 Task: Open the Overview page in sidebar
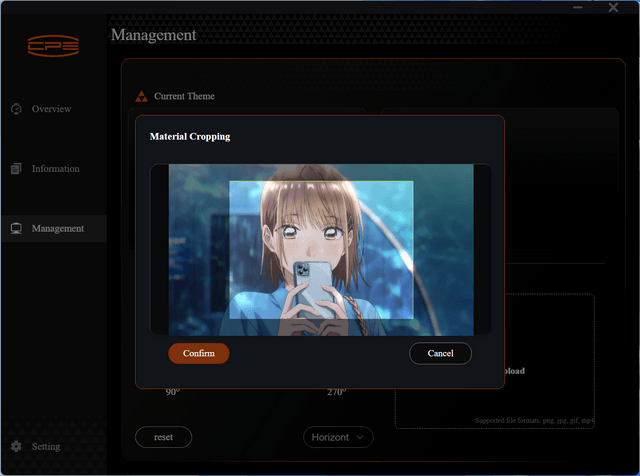pos(51,109)
